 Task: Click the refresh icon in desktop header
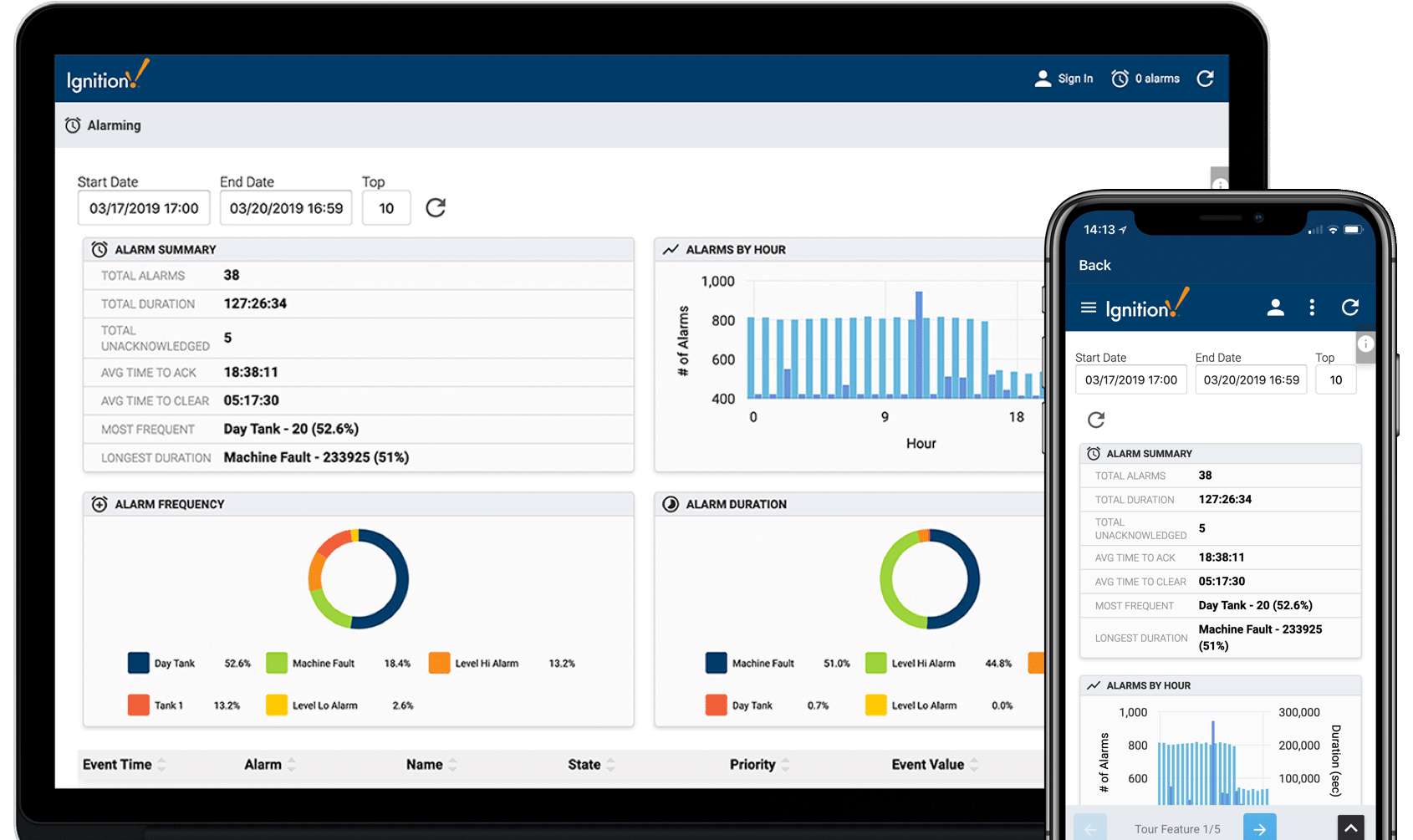click(1205, 79)
